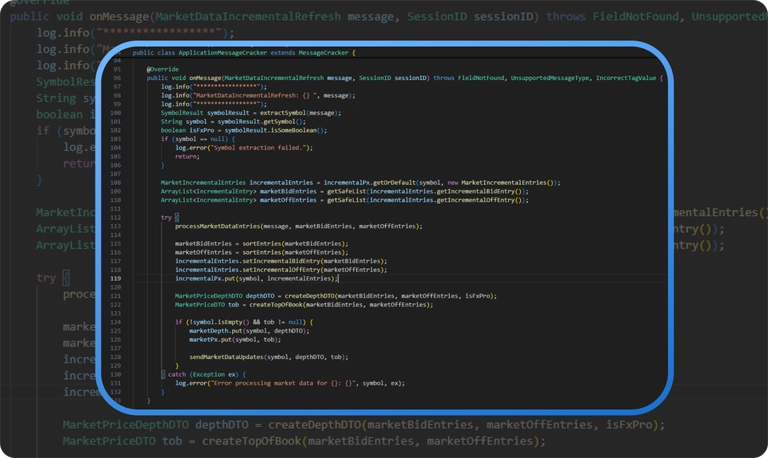Click the if (!symbol.isEmpty() && tob != null) line
Image resolution: width=768 pixels, height=458 pixels.
244,322
